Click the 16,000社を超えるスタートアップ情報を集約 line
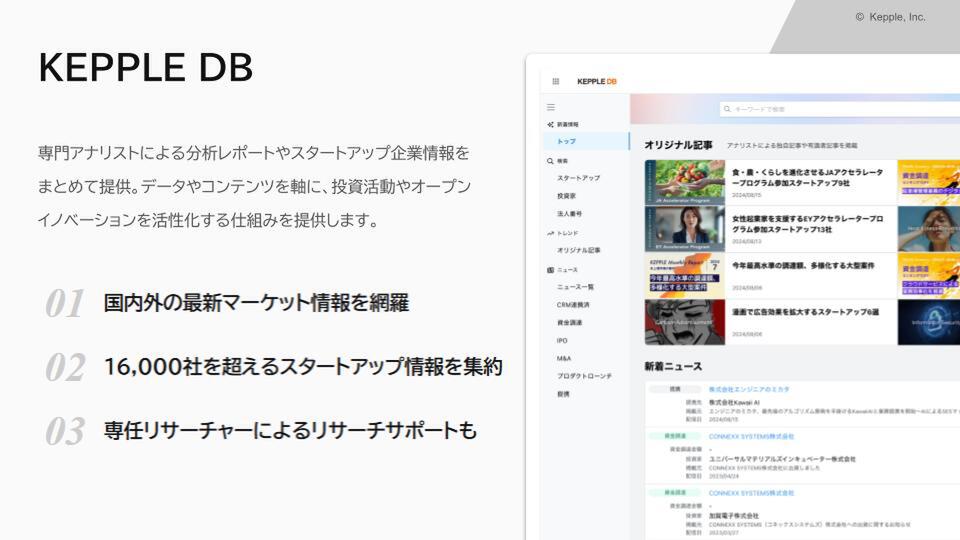 (304, 366)
